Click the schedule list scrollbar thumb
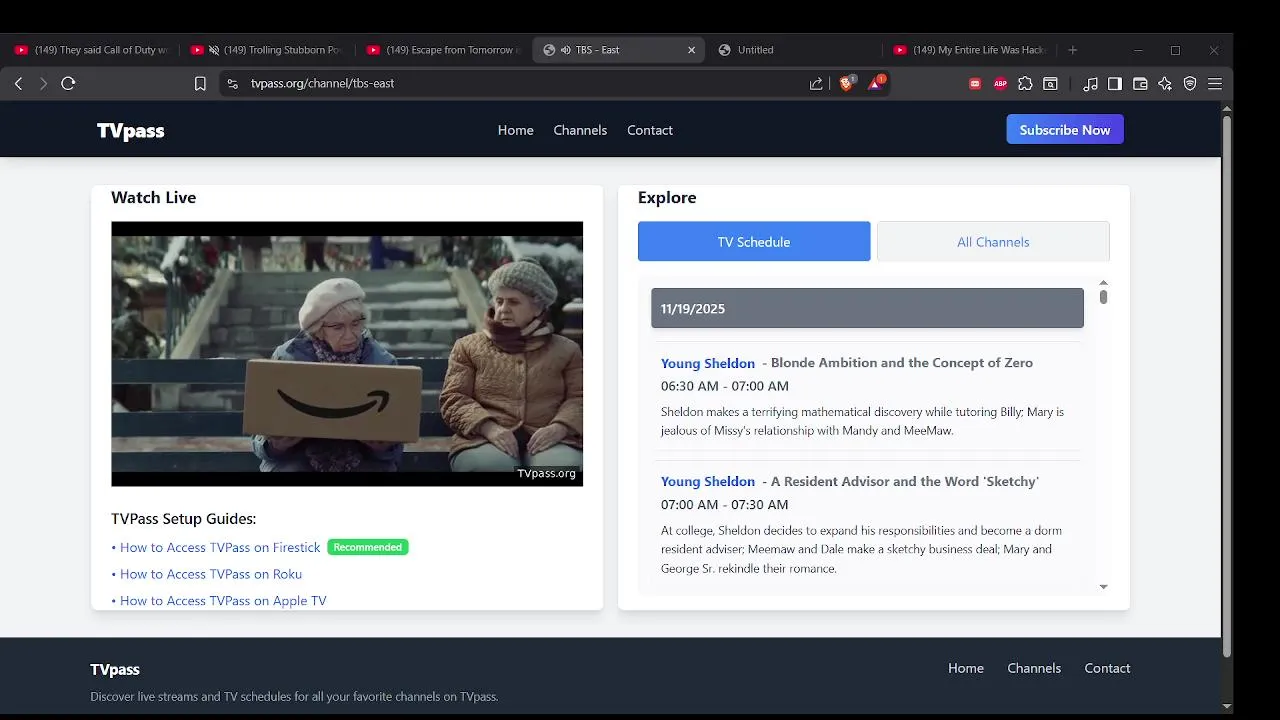 [x=1104, y=297]
